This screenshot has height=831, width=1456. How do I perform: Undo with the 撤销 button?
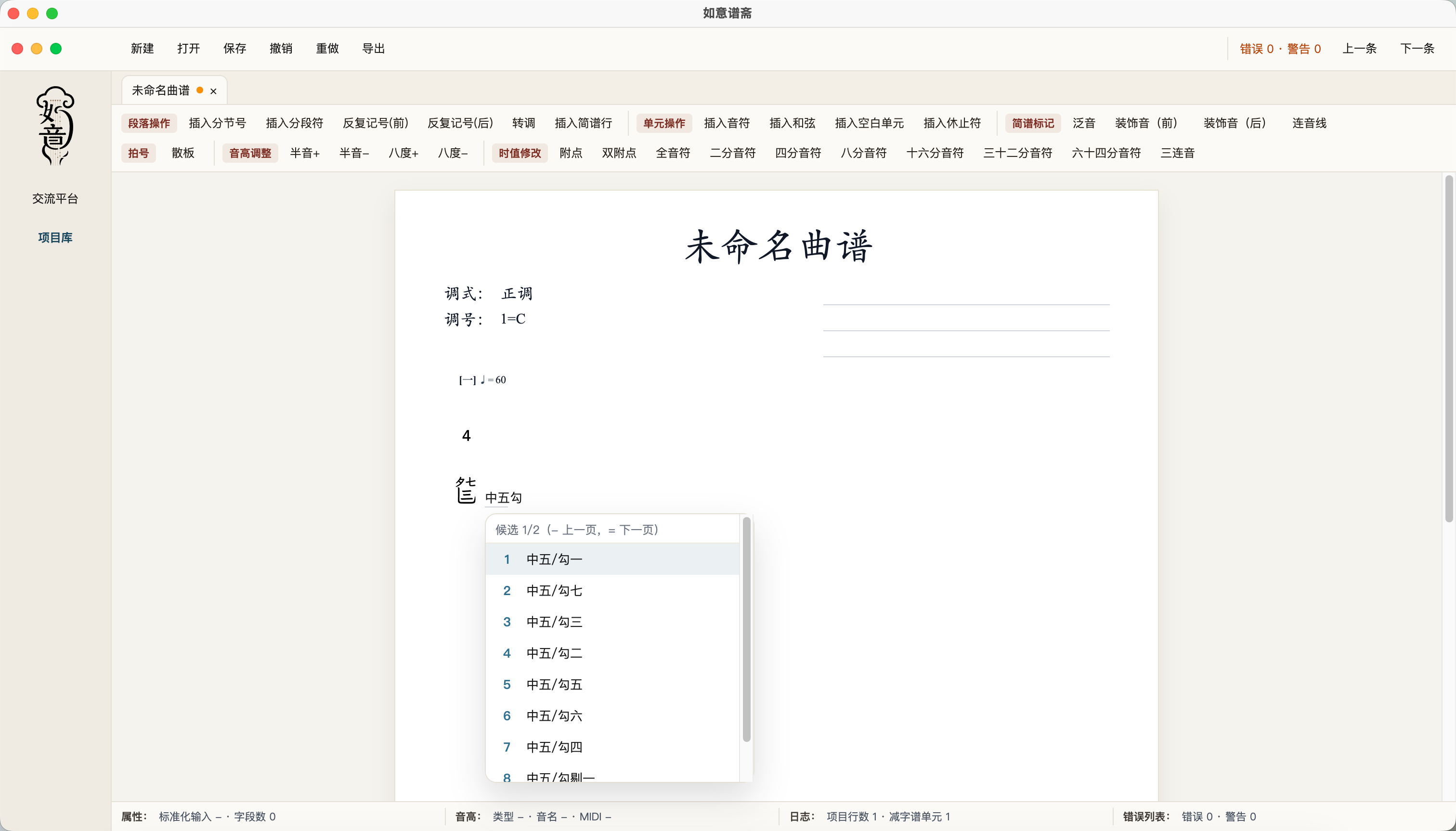pos(281,49)
